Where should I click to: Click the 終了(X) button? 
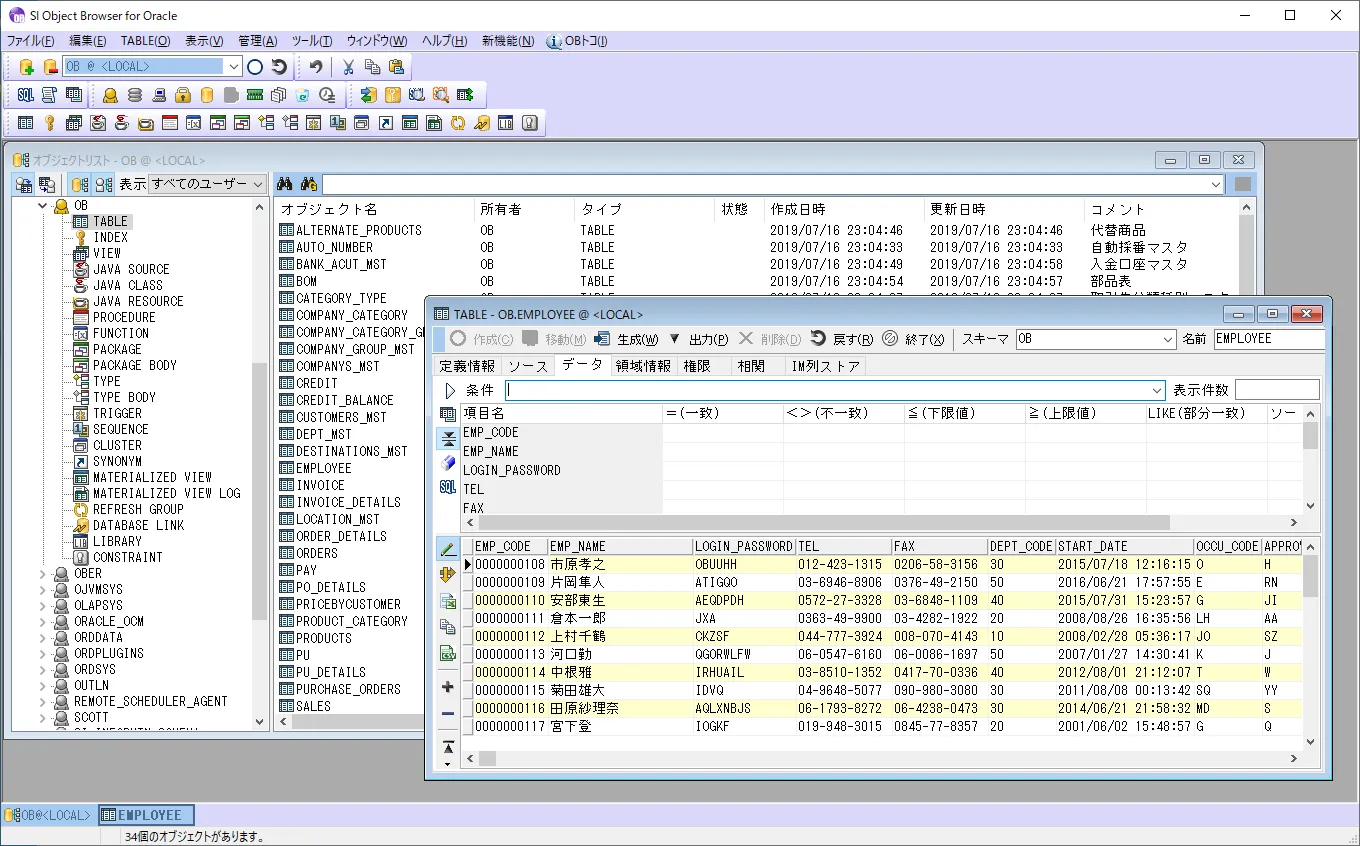pos(913,339)
